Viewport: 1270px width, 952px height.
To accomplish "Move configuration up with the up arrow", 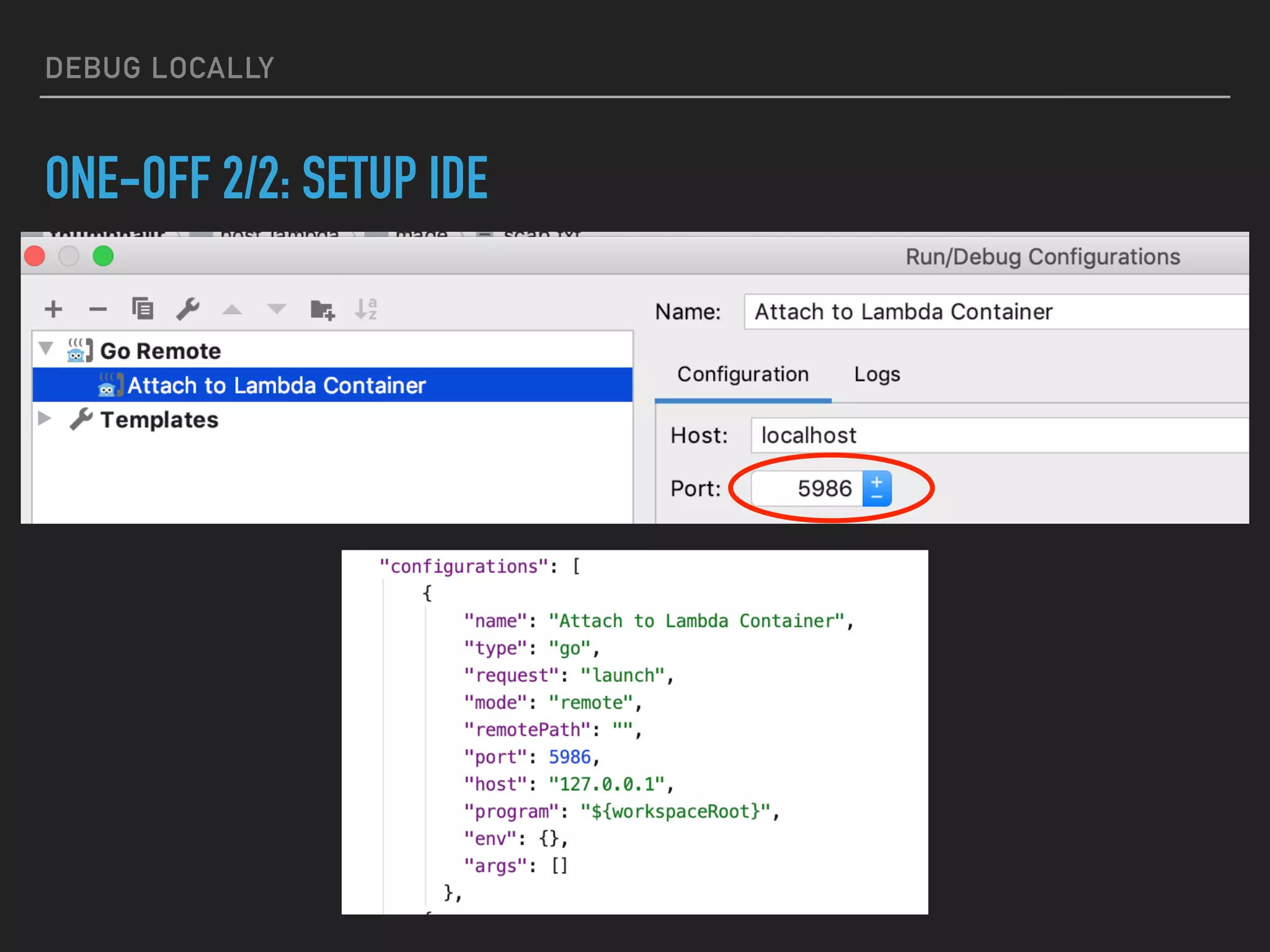I will 232,309.
